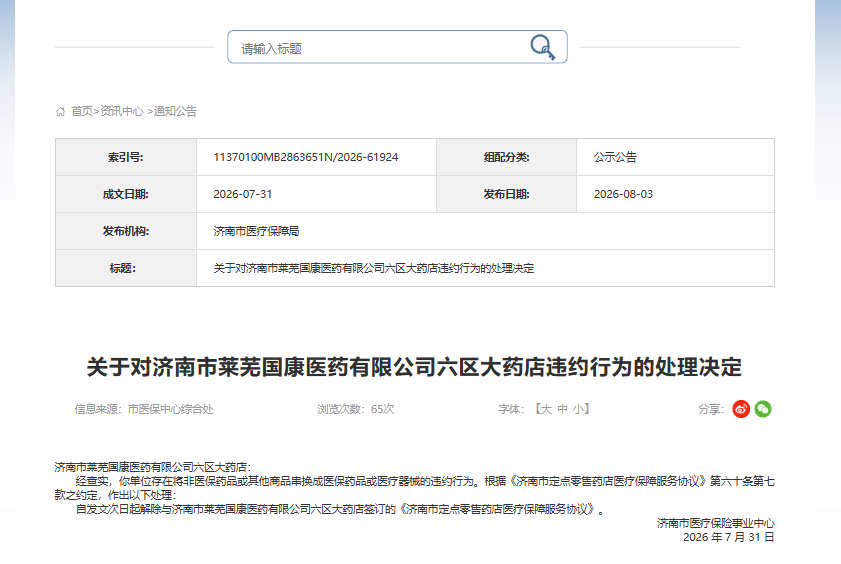The width and height of the screenshot is (841, 564).
Task: Click the magnifier search icon
Action: (x=543, y=47)
